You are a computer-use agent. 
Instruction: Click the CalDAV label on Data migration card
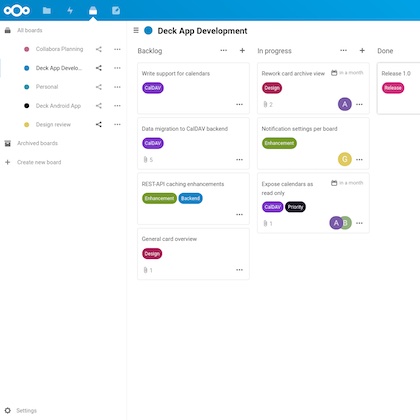(x=153, y=143)
